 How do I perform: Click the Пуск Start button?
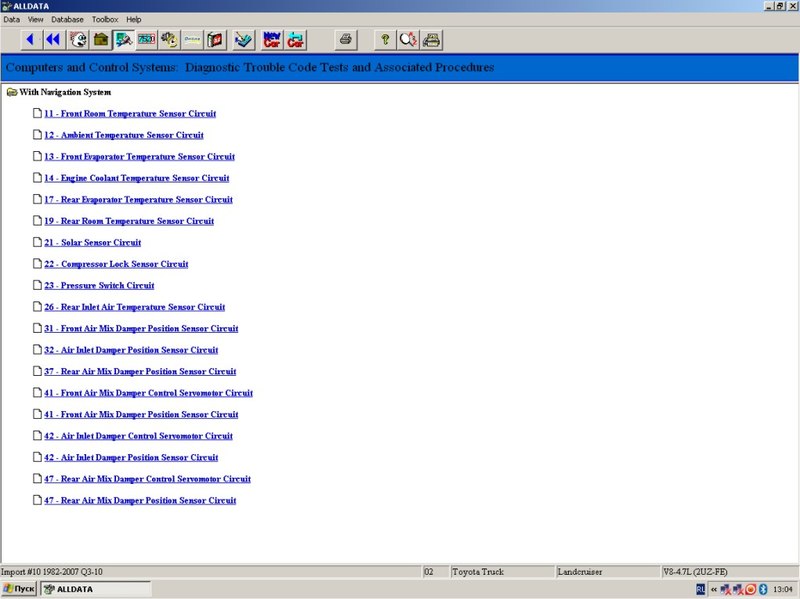tap(19, 589)
